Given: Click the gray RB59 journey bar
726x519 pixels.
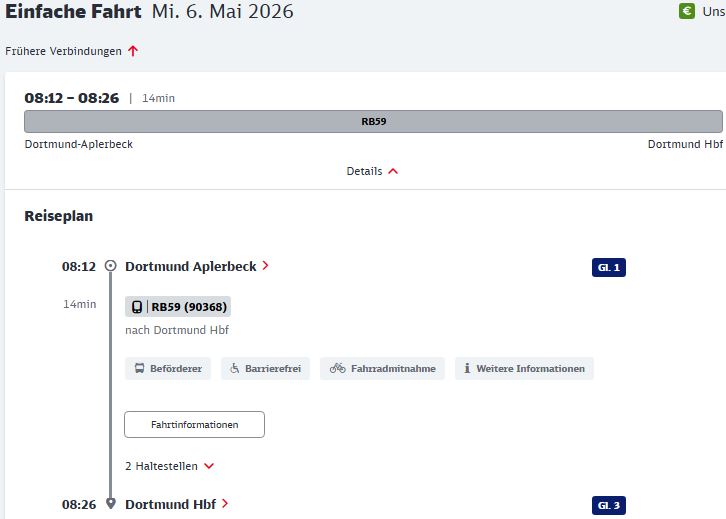Looking at the screenshot, I should point(373,122).
